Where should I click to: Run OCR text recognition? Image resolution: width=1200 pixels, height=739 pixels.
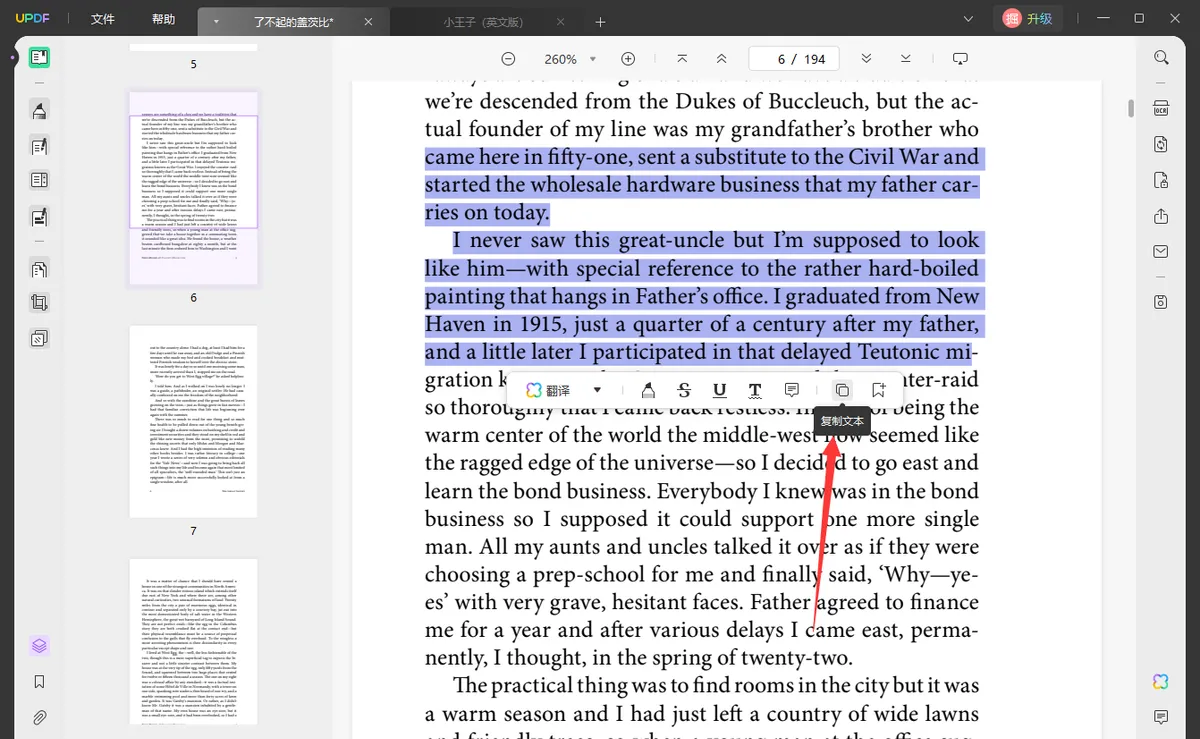point(1161,108)
